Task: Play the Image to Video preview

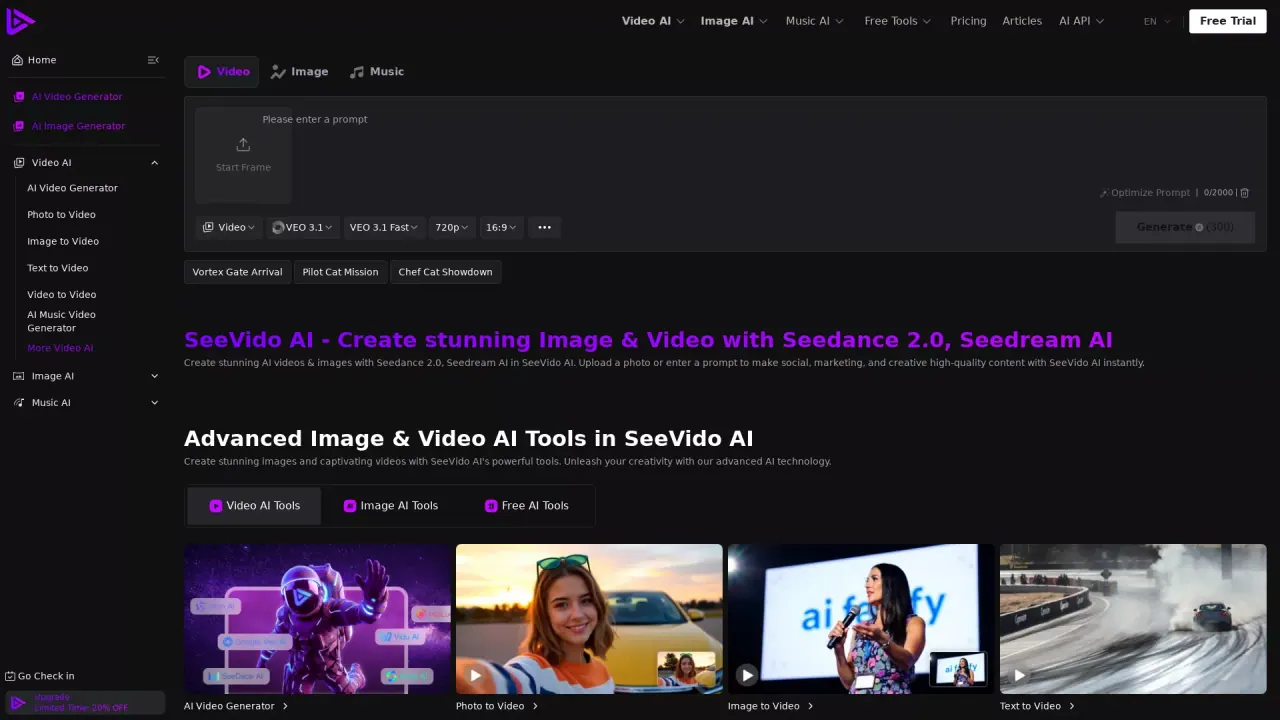Action: 747,675
